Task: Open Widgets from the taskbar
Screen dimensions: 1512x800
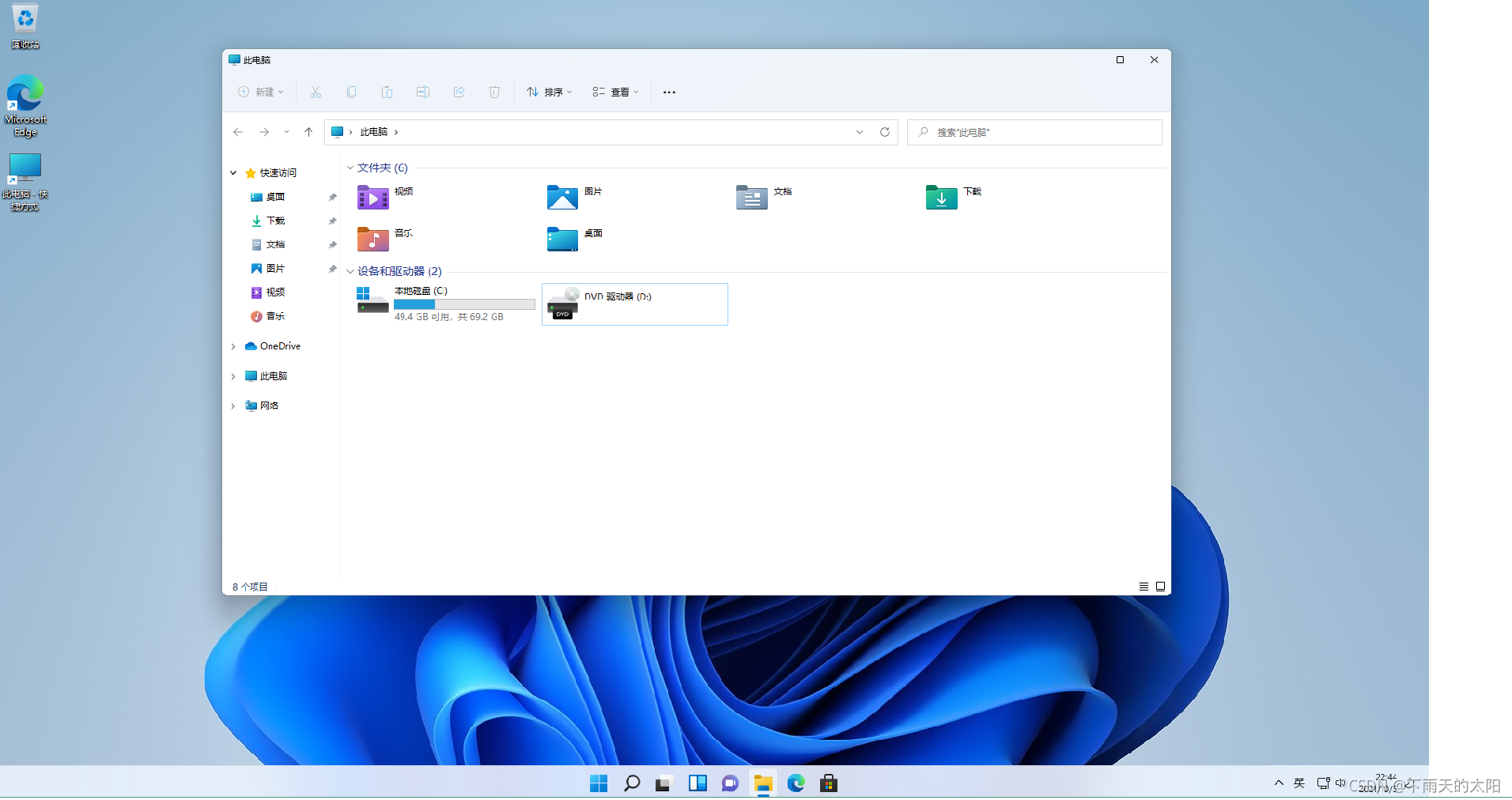Action: coord(697,783)
